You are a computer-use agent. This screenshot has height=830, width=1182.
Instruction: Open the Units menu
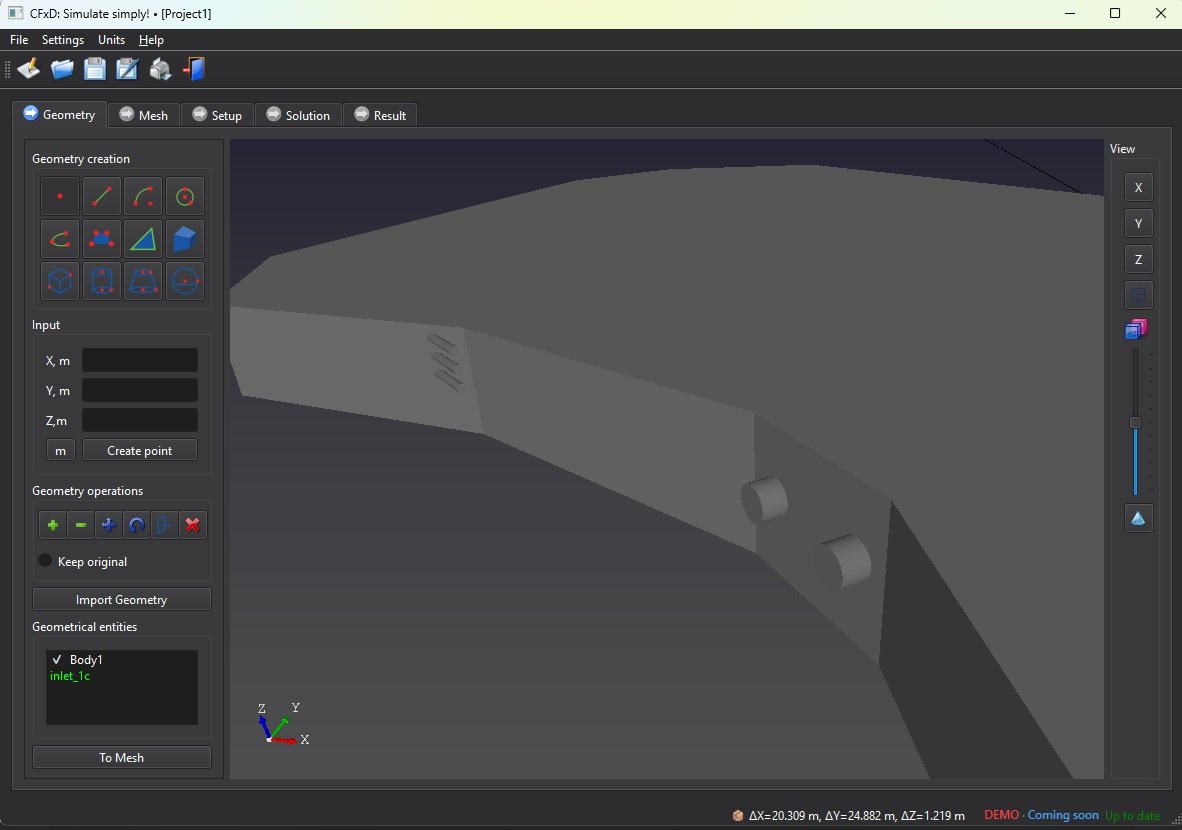pyautogui.click(x=111, y=40)
